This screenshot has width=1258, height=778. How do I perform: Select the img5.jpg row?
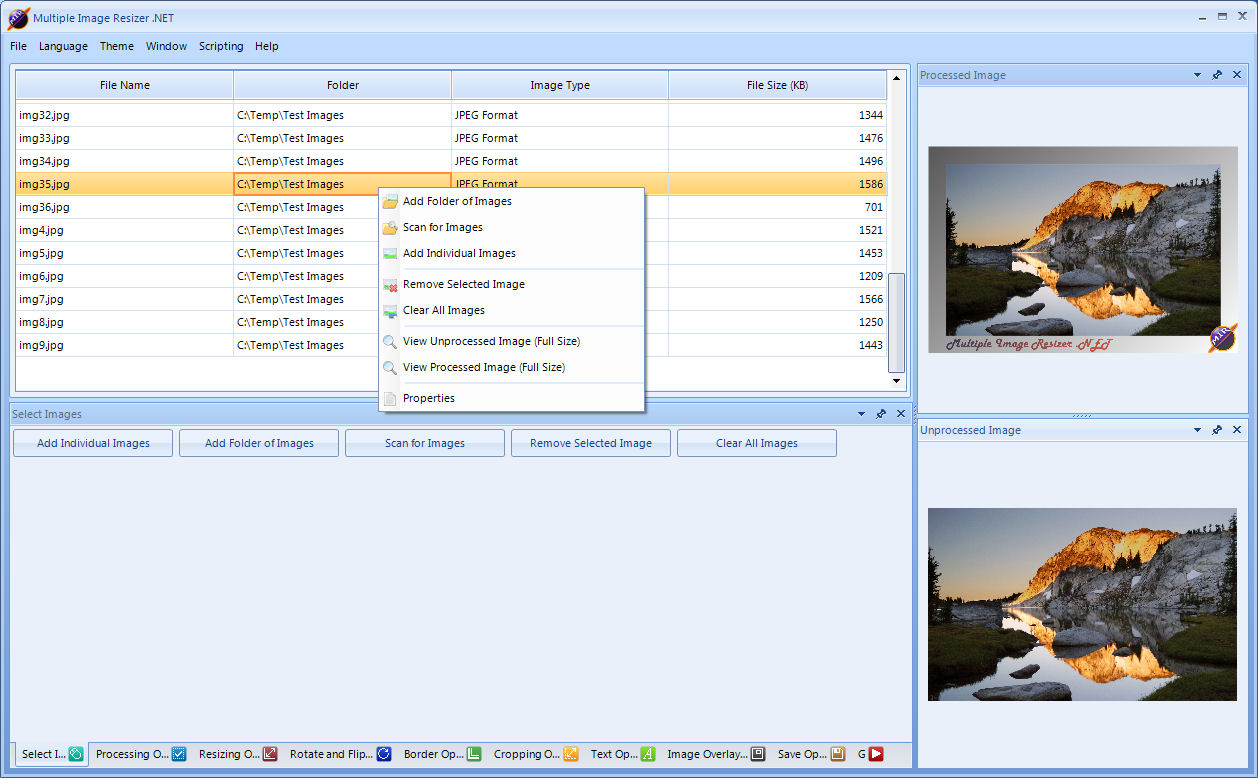(451, 253)
